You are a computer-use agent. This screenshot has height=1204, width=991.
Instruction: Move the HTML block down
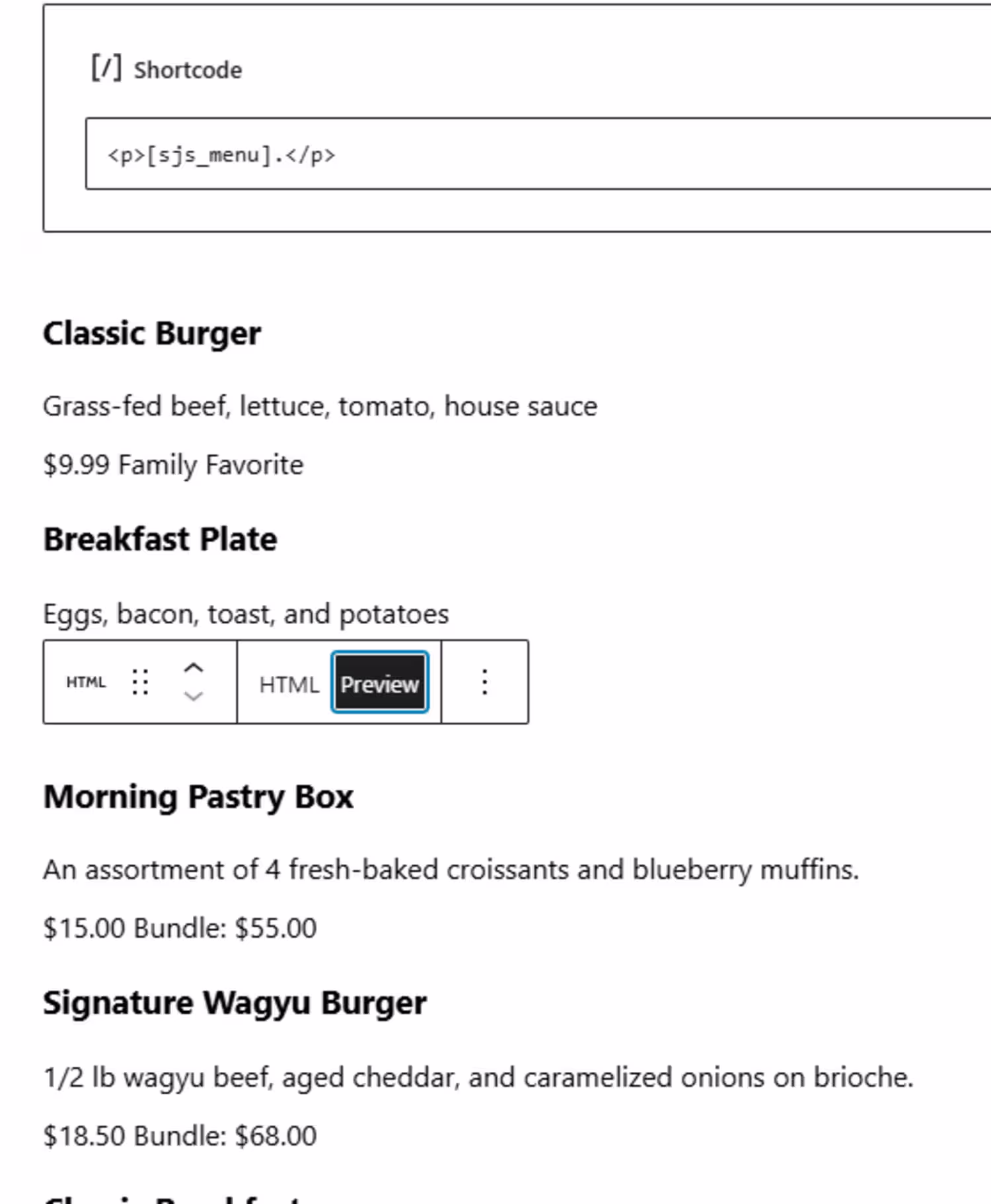193,696
